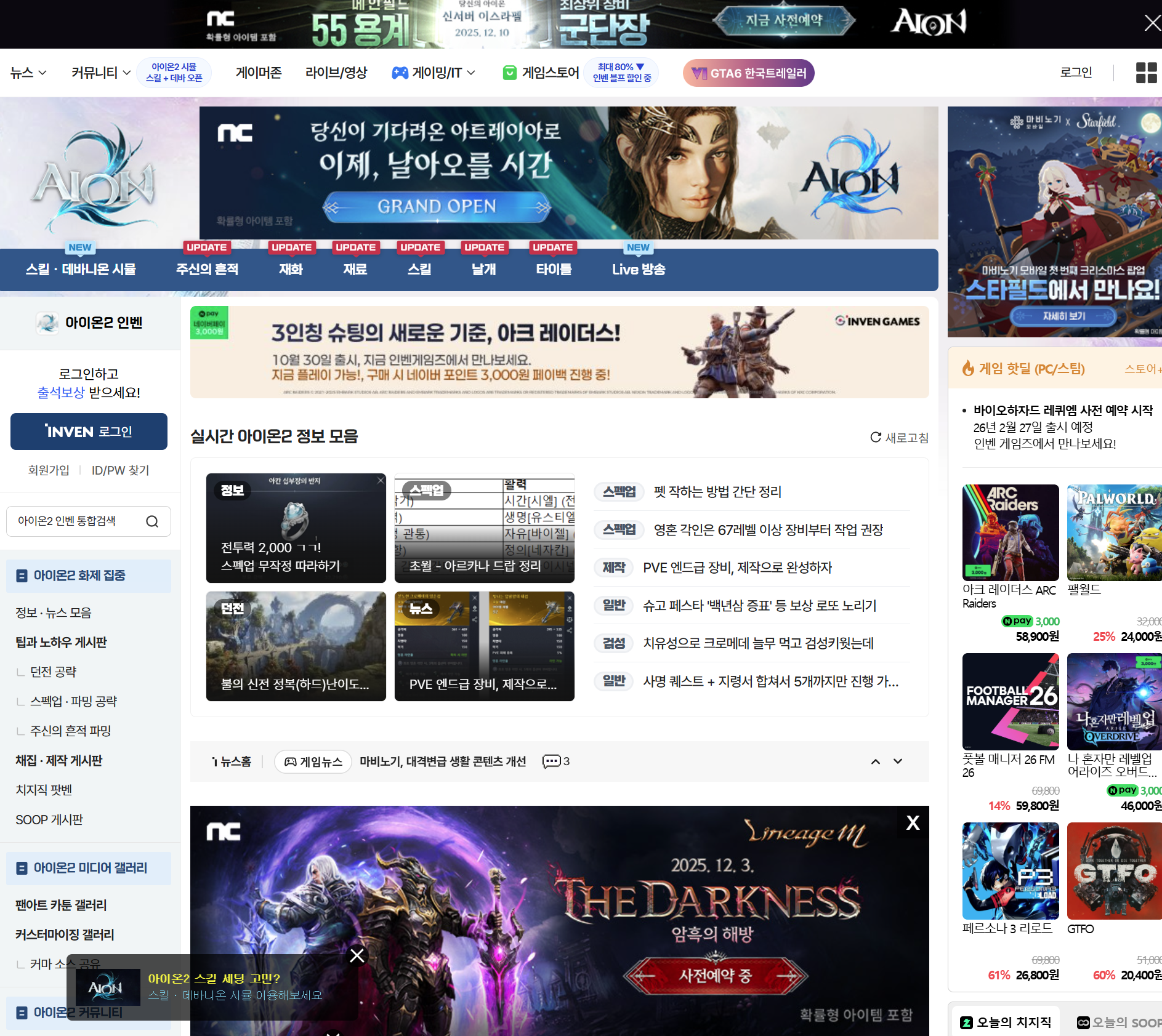Open 팬아트 카툰 갤러리
This screenshot has height=1036, width=1162.
point(61,905)
